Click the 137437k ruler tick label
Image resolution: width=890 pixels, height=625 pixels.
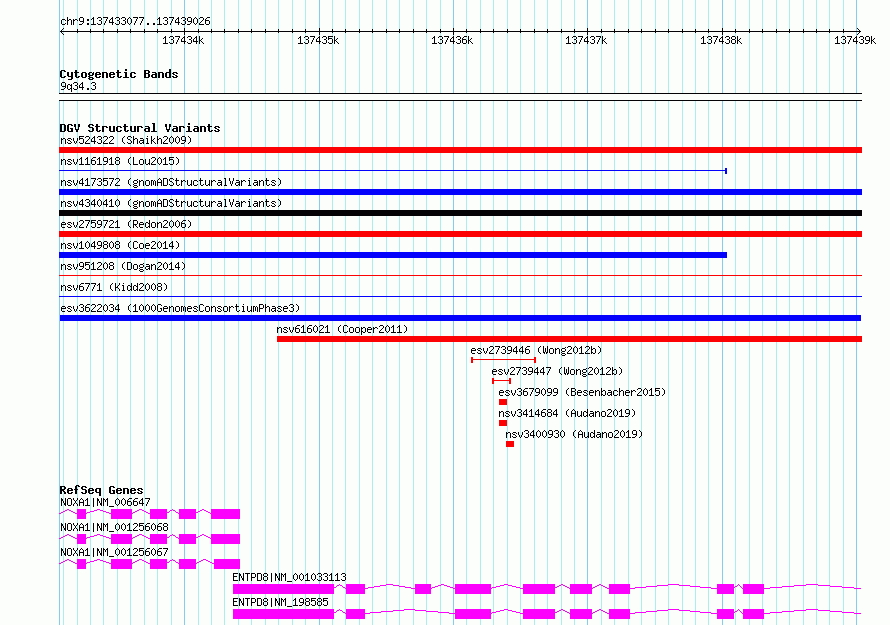pos(586,40)
